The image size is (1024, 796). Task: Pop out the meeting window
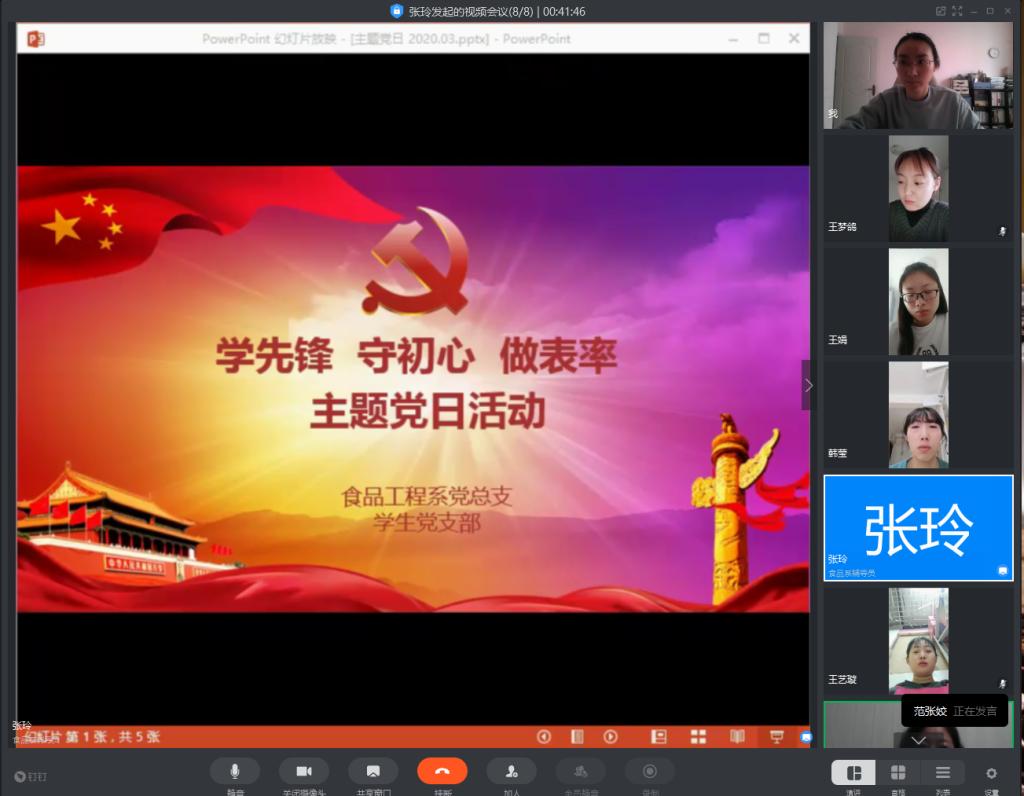pos(940,11)
